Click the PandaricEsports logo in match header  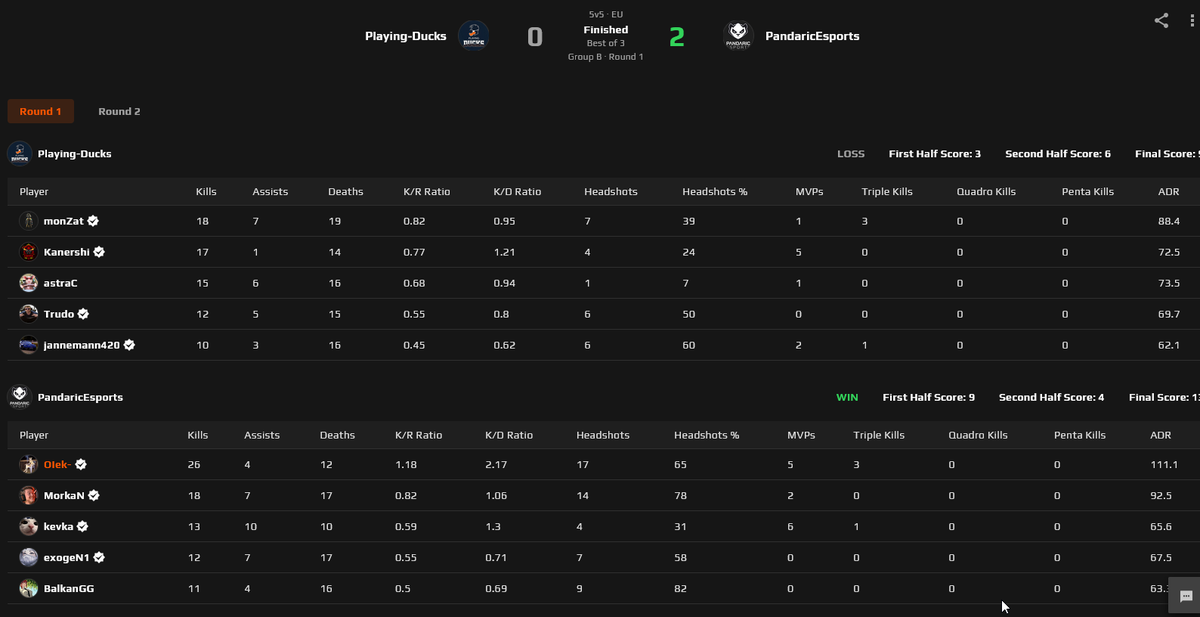click(738, 37)
